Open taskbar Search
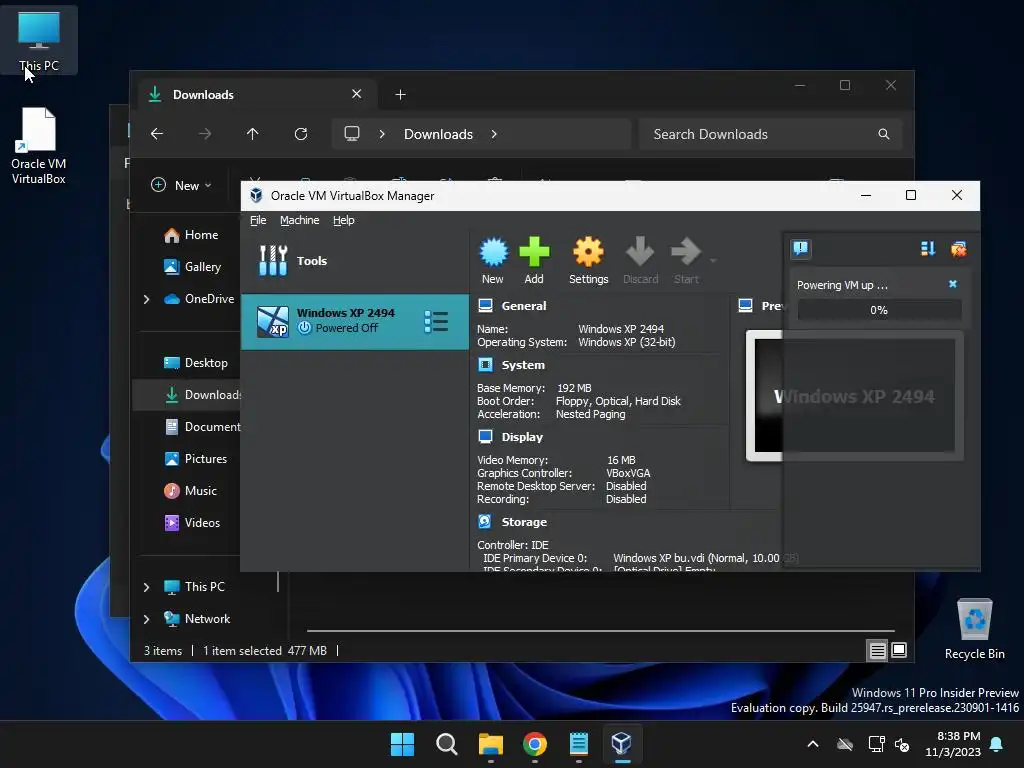Screen dimensions: 1024x768 pyautogui.click(x=447, y=744)
